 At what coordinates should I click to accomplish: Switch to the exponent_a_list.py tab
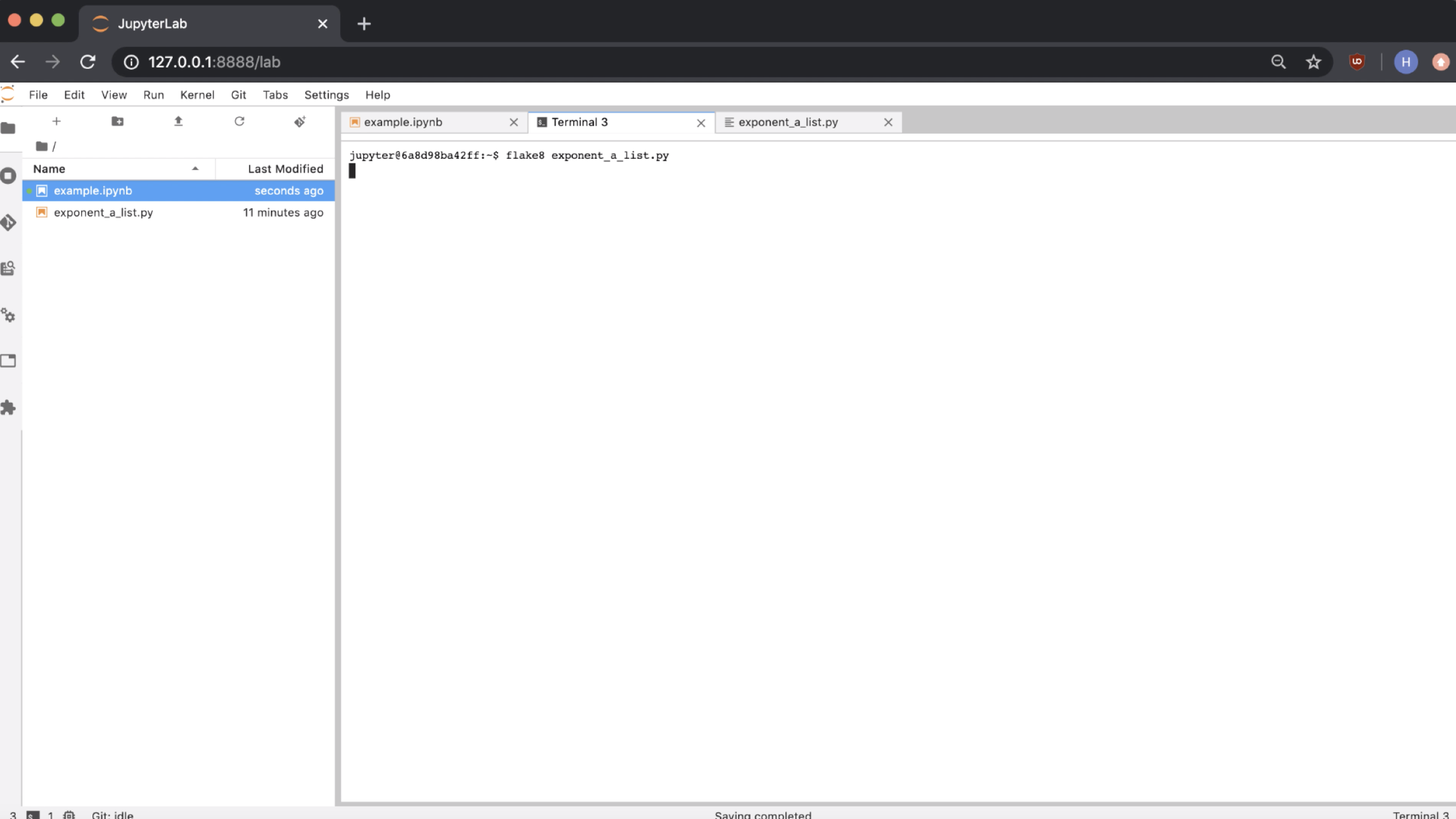[x=787, y=123]
